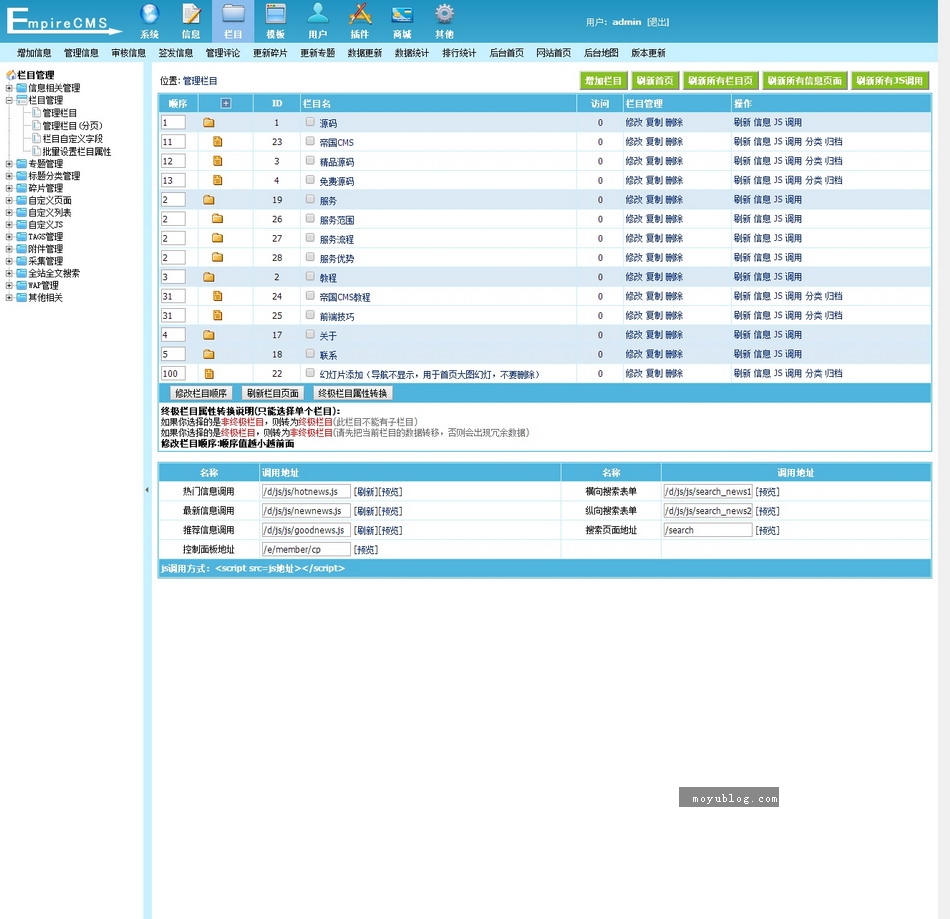950x919 pixels.
Task: Open the 栏目 folder icon
Action: coord(233,14)
